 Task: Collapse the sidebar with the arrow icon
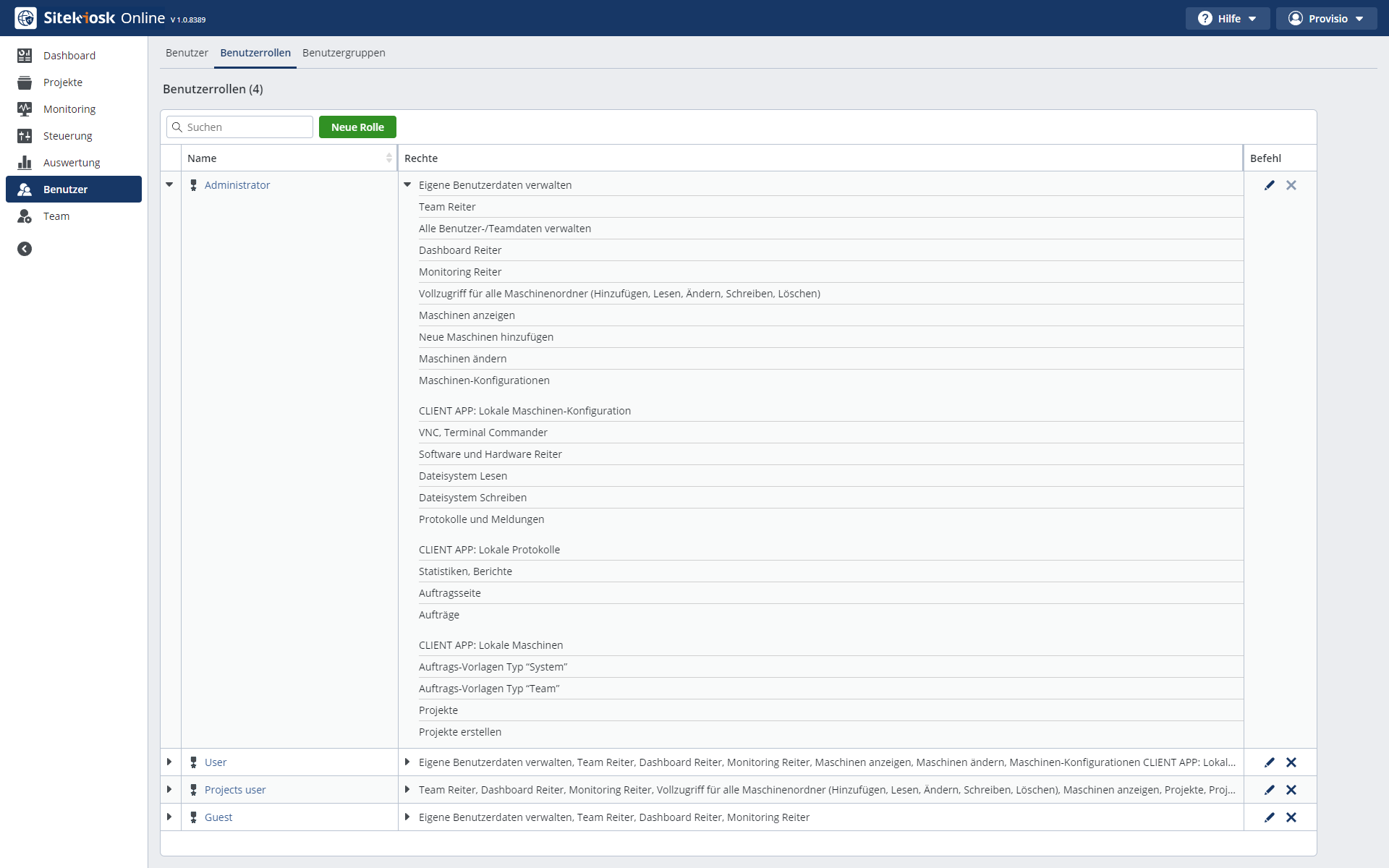point(25,249)
